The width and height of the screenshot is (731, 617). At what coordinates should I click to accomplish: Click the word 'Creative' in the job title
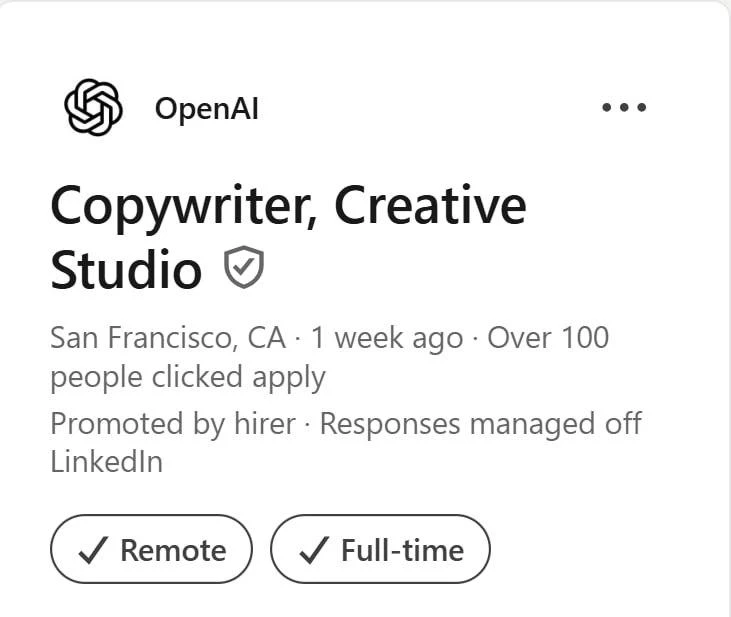pos(430,205)
